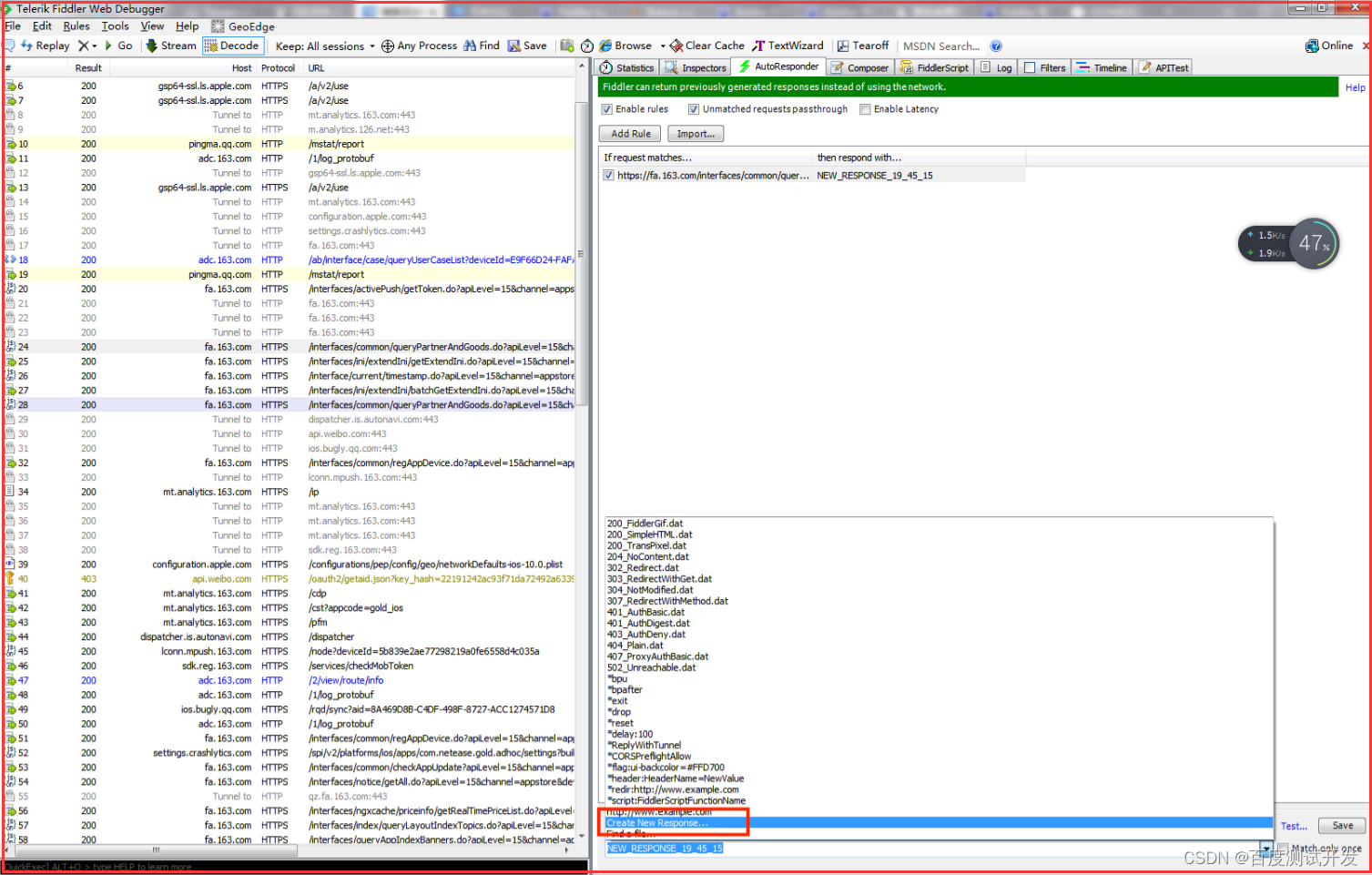Screen dimensions: 1372x875
Task: Select rule response NEW_RESPONSE_19_45_15 cell
Action: tap(919, 176)
